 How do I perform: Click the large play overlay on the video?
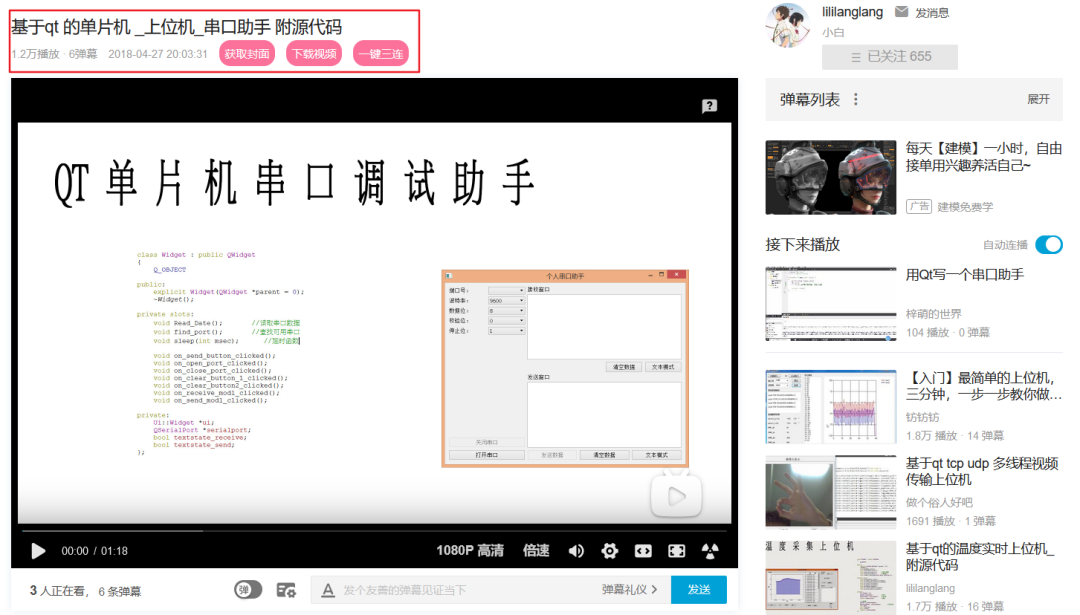pos(676,496)
